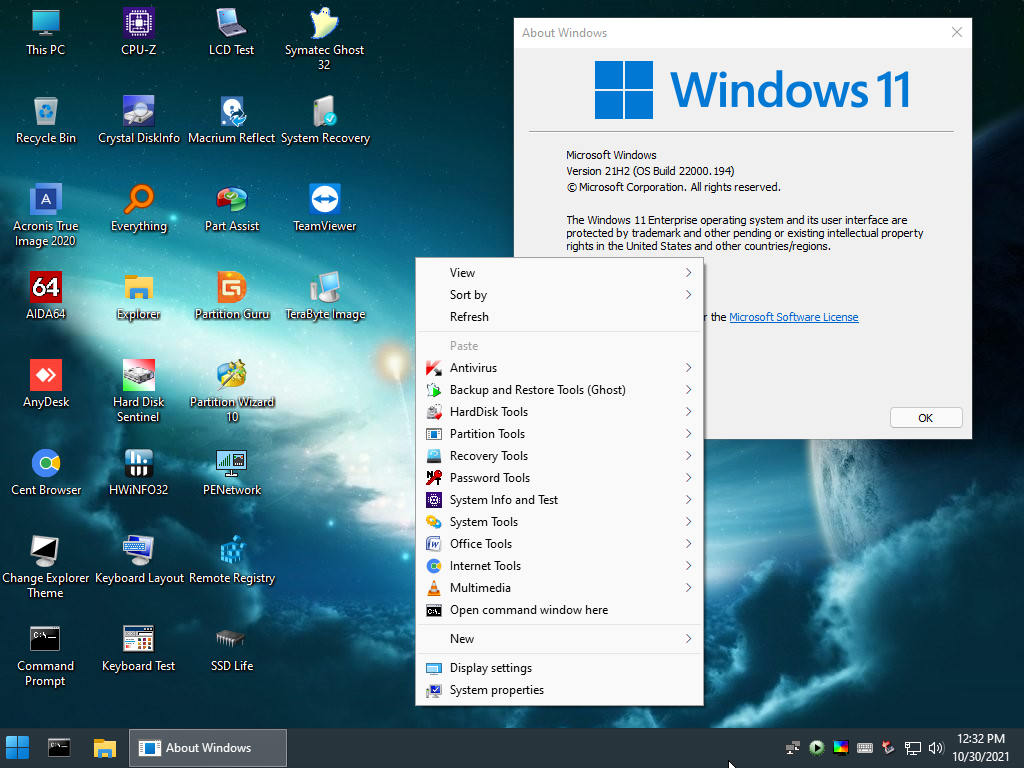
Task: Select the PENetwork desktop icon
Action: (231, 472)
